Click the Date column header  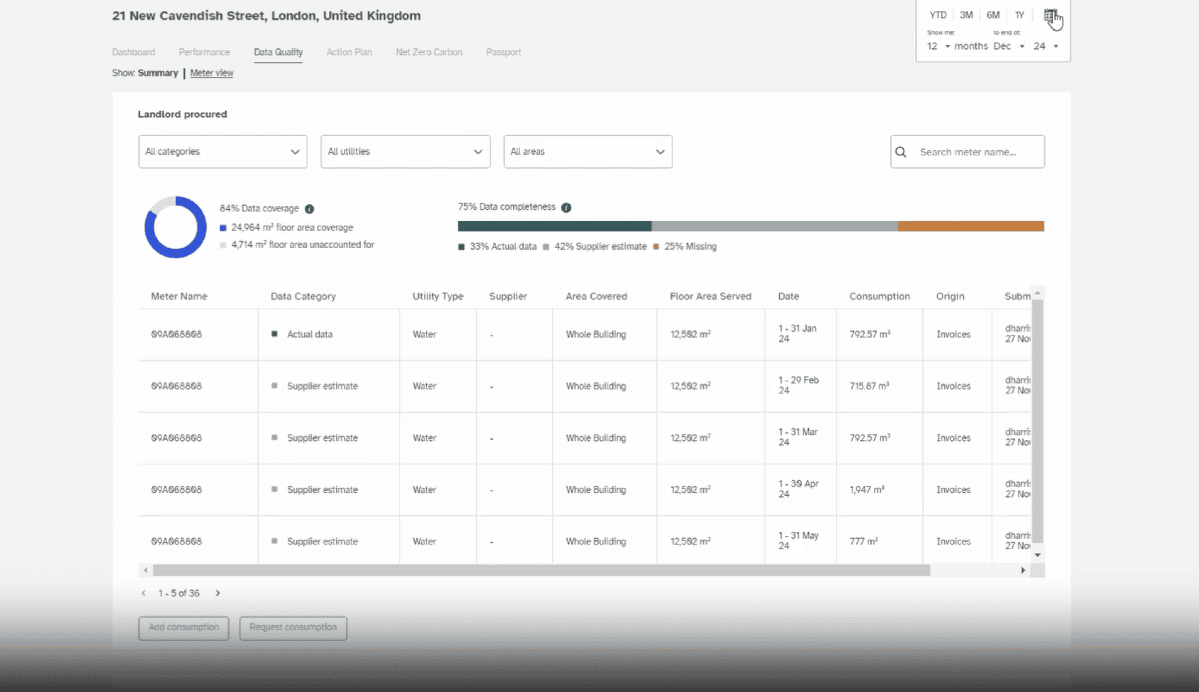point(788,297)
